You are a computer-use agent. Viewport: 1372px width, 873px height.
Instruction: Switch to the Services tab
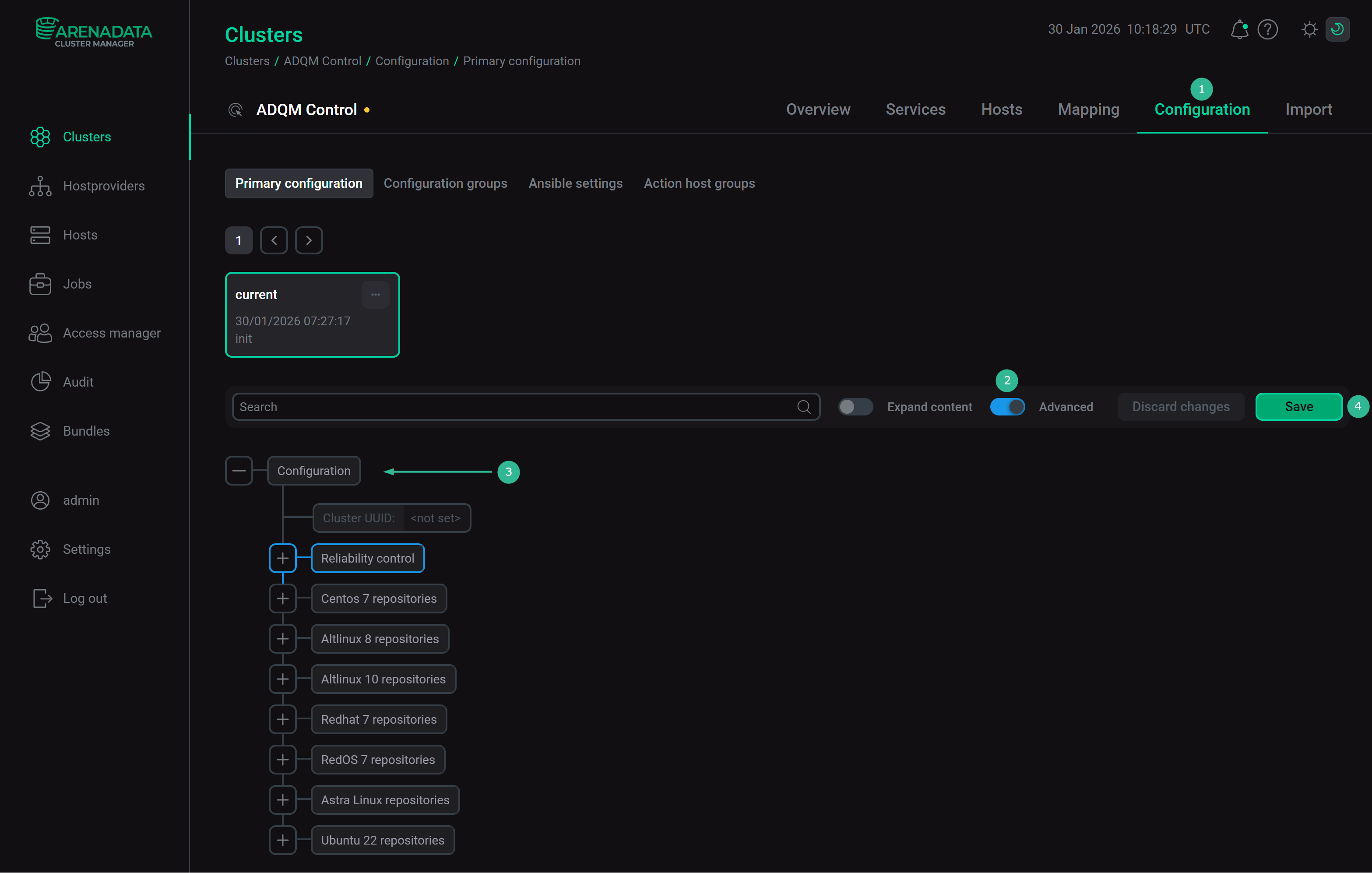coord(915,109)
